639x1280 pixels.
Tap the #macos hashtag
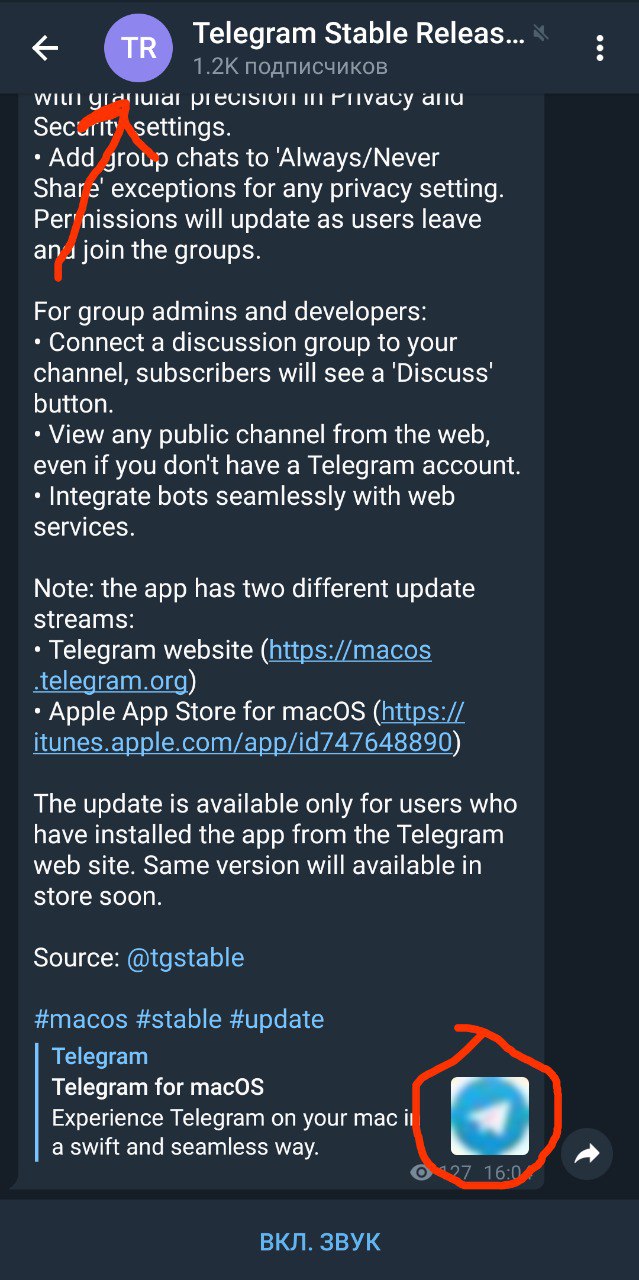click(x=81, y=1019)
